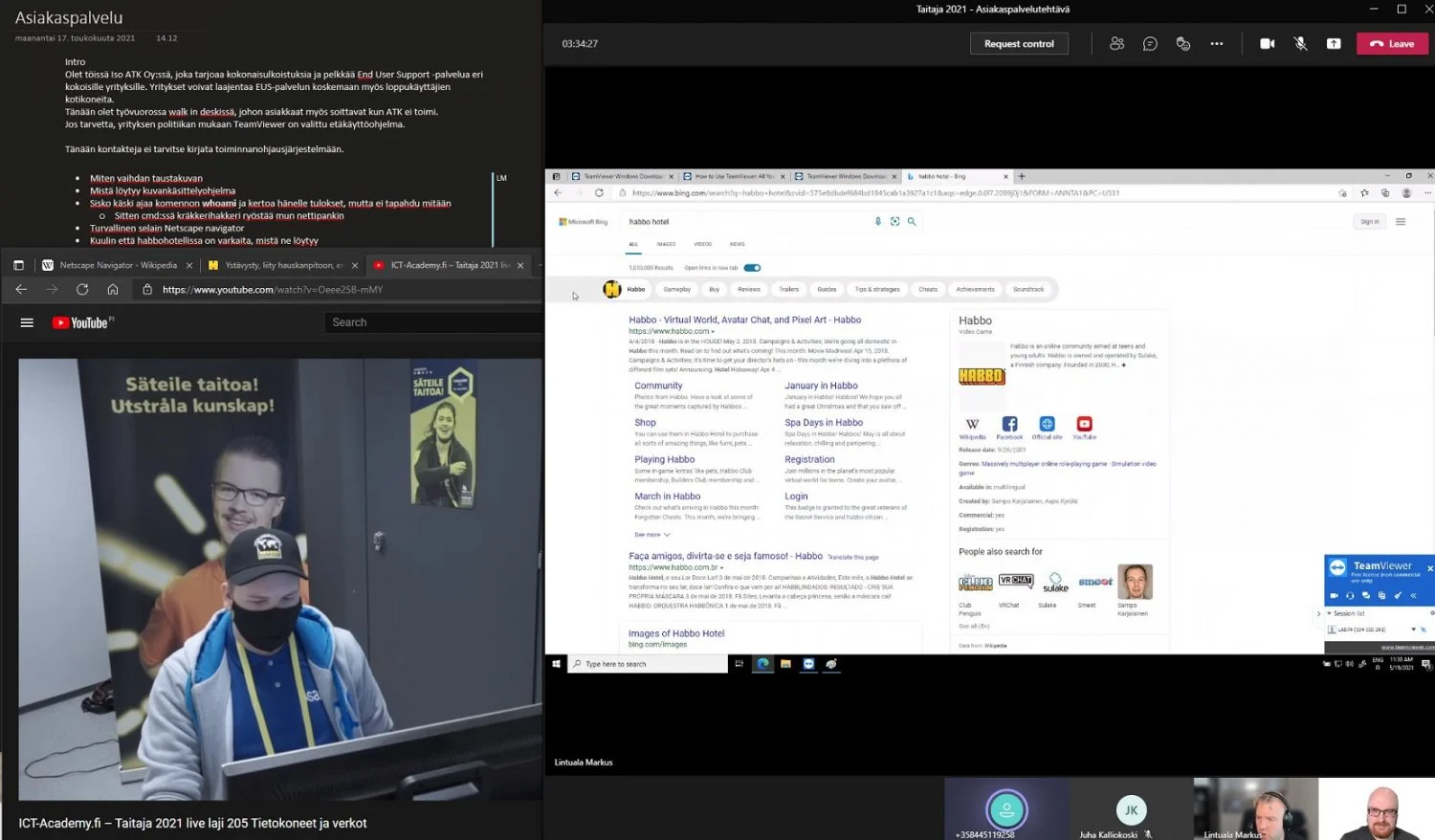
Task: Switch to Netscape Navigator - Wikipedia tab
Action: 117,265
